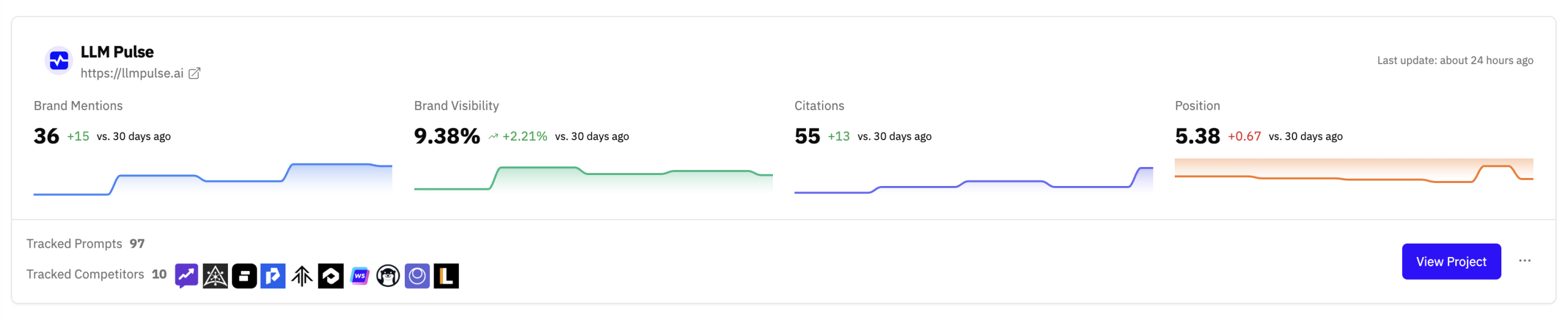The height and width of the screenshot is (320, 1568).
Task: Click the triangle network competitor logo
Action: point(215,276)
